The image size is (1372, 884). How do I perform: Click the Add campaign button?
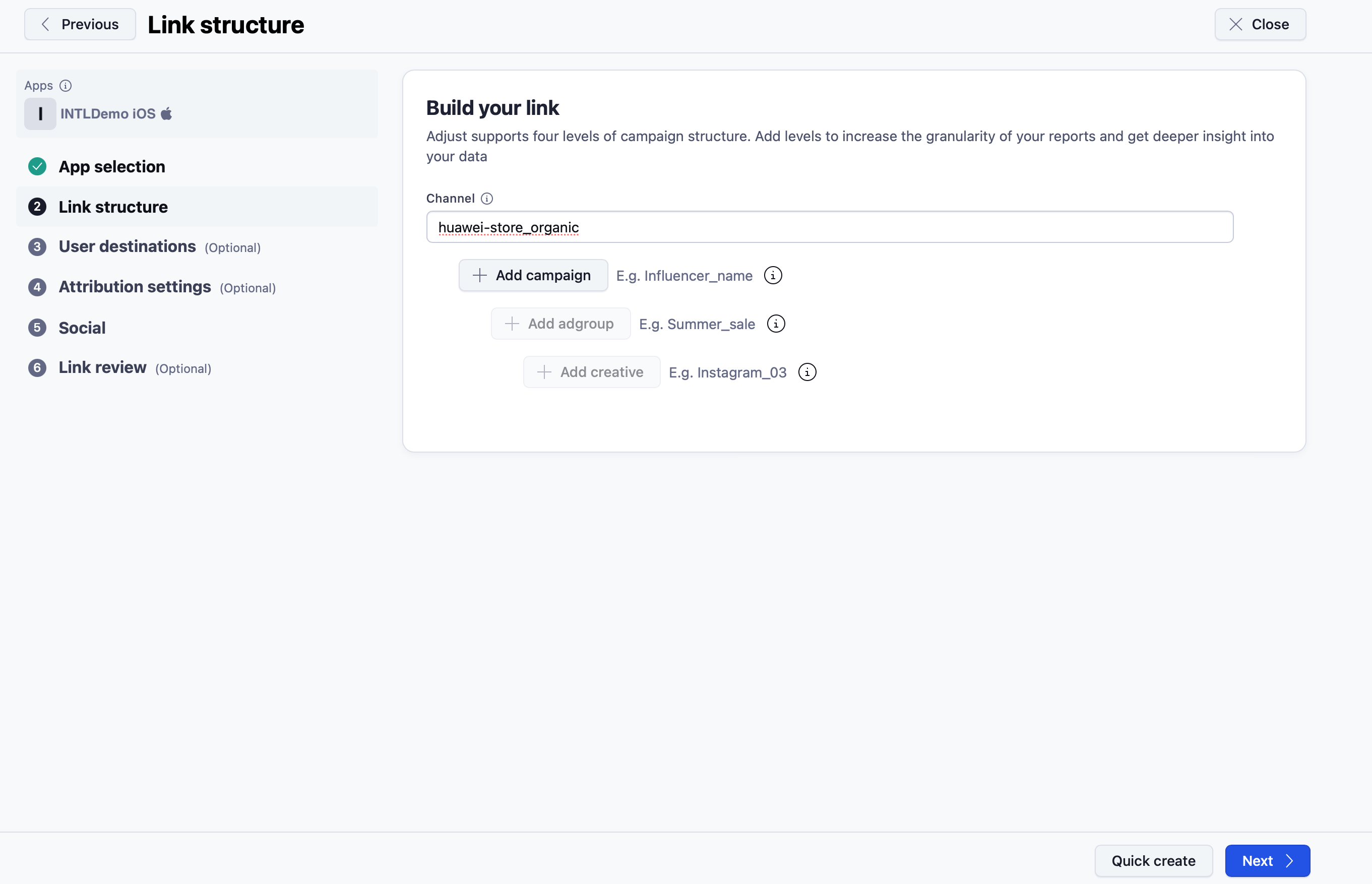tap(533, 276)
